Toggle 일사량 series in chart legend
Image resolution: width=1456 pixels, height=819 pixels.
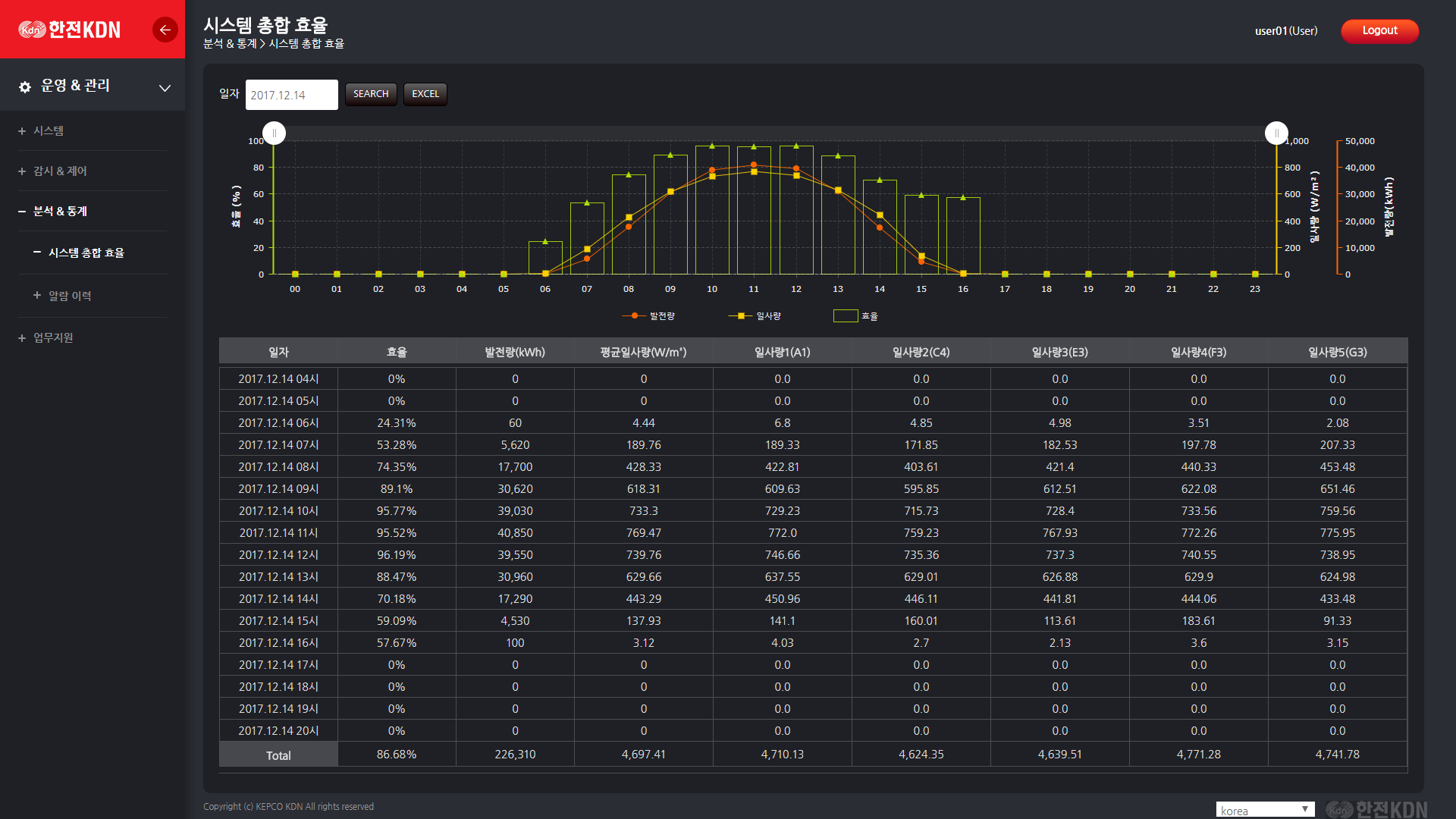[755, 315]
